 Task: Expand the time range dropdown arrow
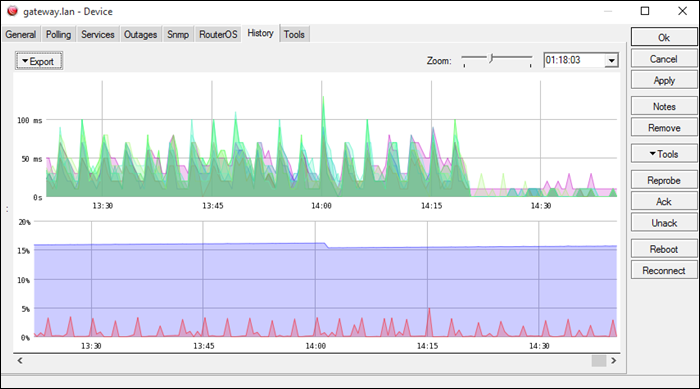pyautogui.click(x=612, y=60)
